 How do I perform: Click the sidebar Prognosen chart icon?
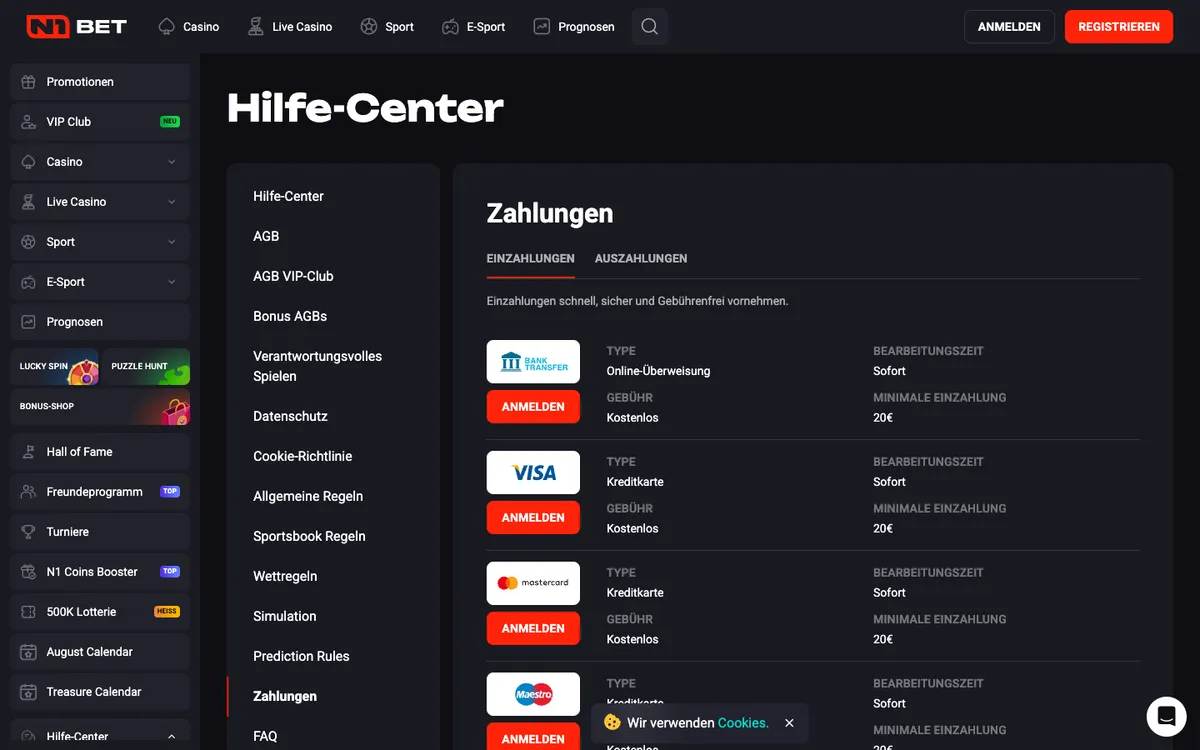tap(28, 322)
